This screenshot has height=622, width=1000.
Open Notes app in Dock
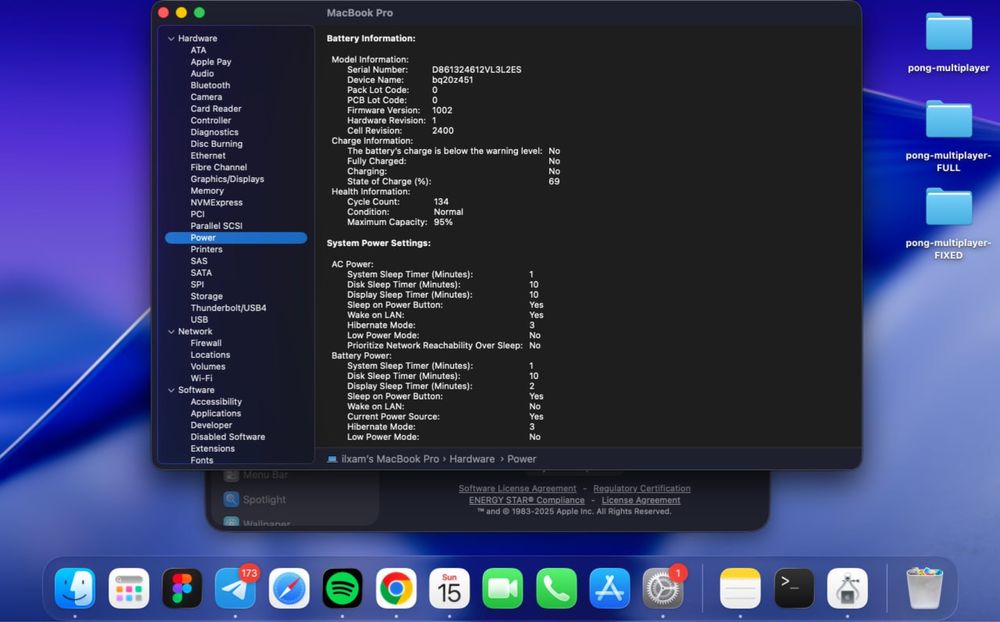point(740,588)
